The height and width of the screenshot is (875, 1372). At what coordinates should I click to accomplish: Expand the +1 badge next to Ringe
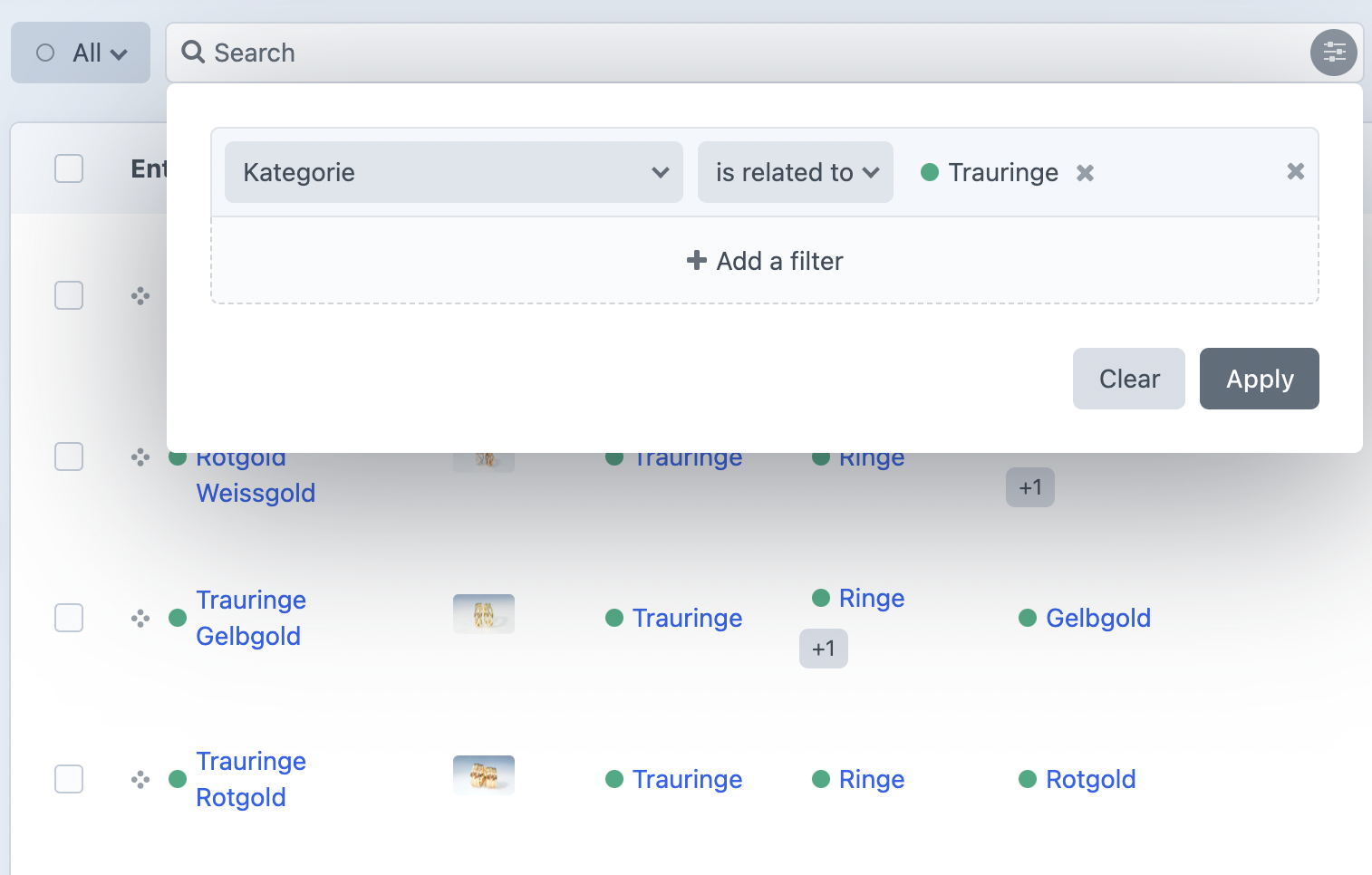tap(823, 648)
